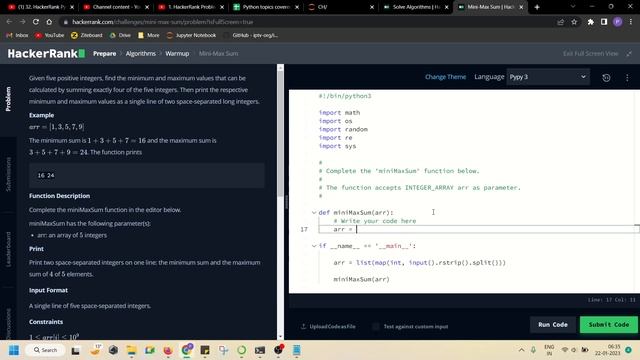The width and height of the screenshot is (640, 360).
Task: Open a new browser tab
Action: (x=537, y=7)
